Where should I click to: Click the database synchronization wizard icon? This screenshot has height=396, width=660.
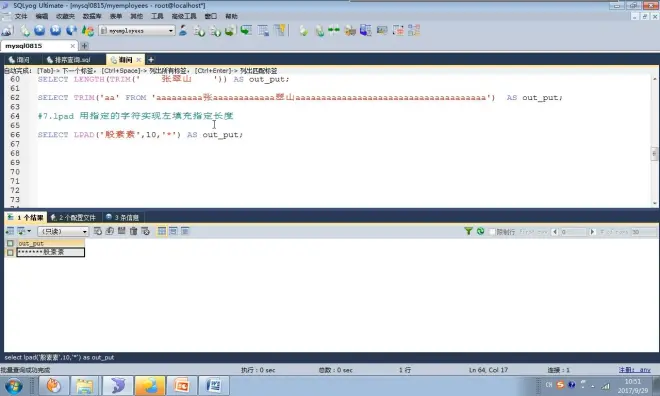(303, 30)
